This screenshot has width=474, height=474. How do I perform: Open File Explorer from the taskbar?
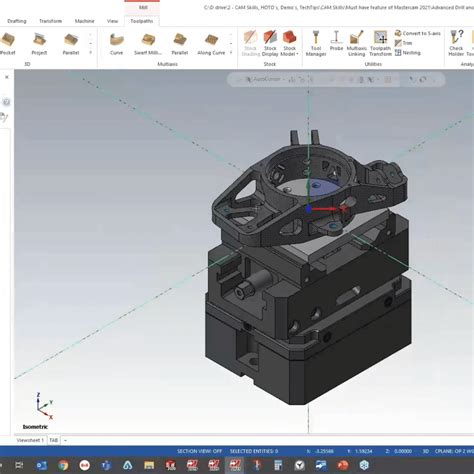tap(149, 465)
